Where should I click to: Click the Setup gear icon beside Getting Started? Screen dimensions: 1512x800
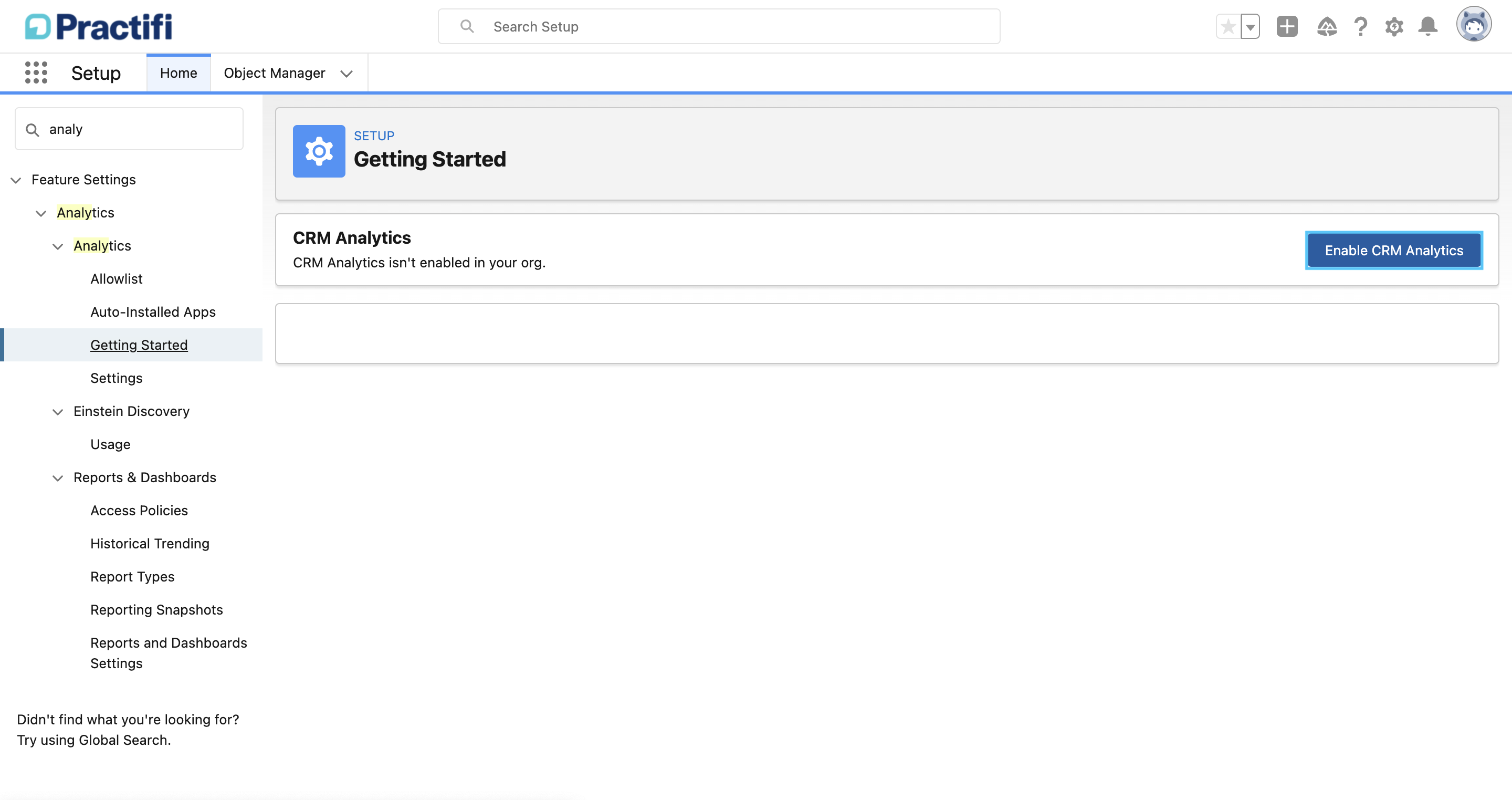319,151
